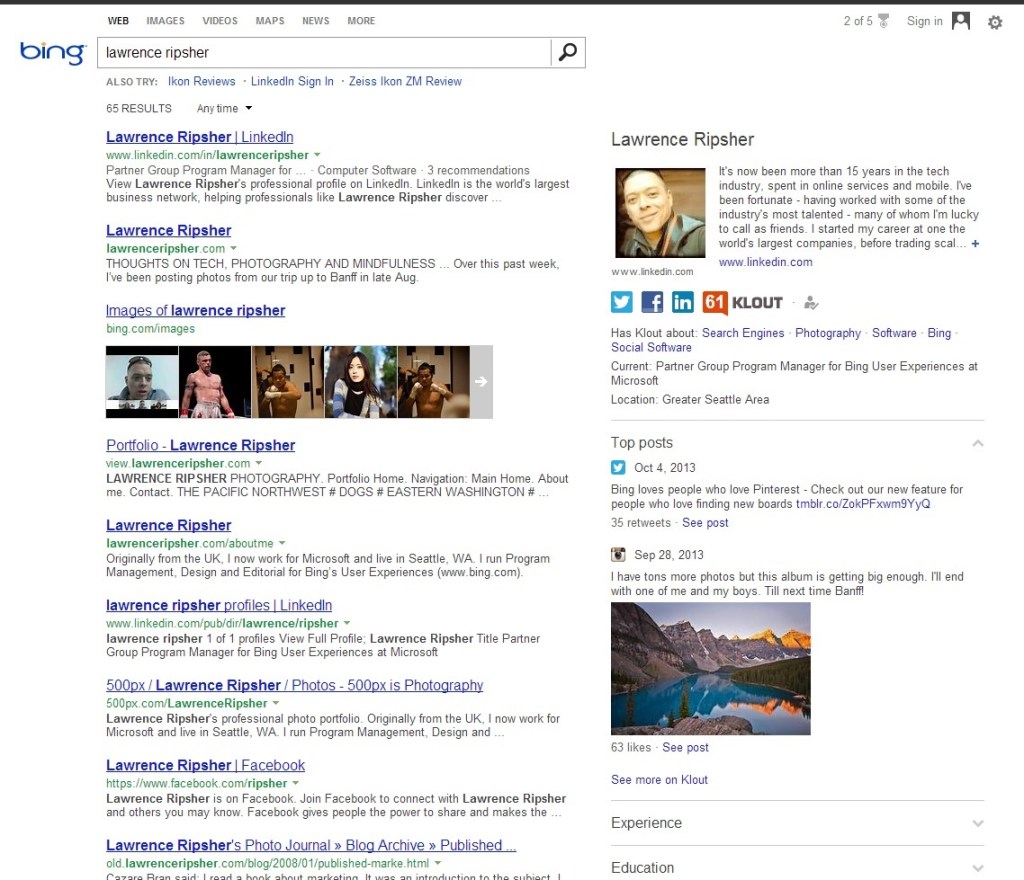Switch to the Videos tab
Image resolution: width=1024 pixels, height=880 pixels.
click(220, 21)
